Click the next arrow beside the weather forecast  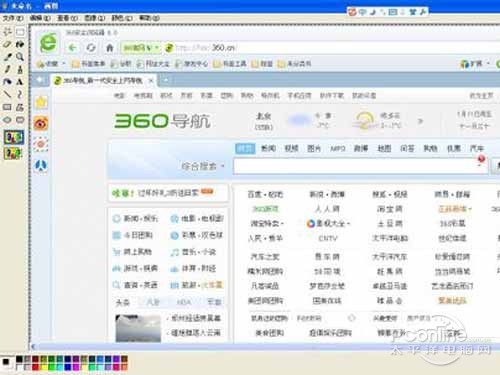(x=420, y=121)
